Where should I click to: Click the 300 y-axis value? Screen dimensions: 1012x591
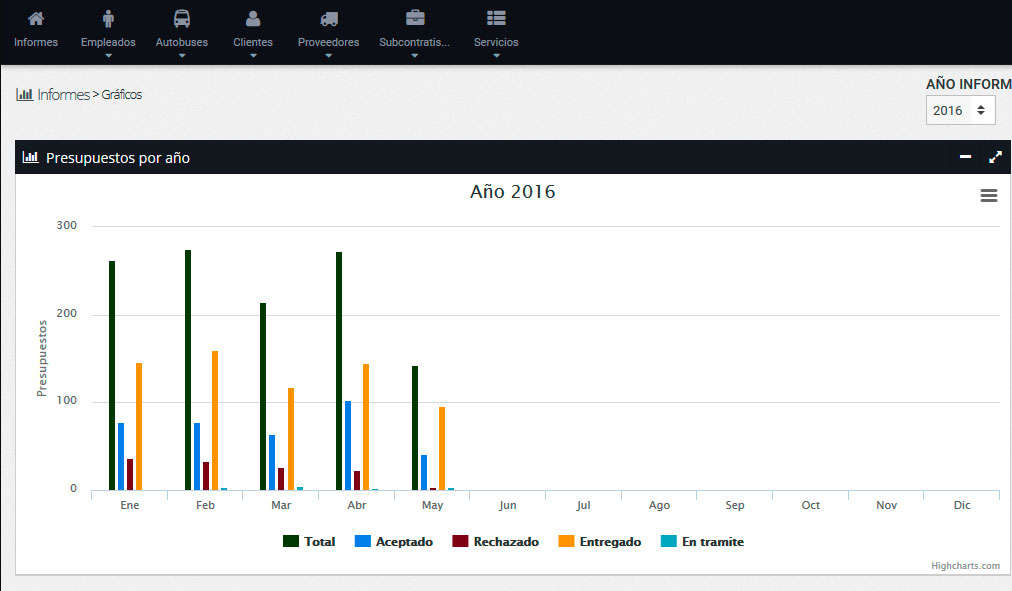(66, 225)
